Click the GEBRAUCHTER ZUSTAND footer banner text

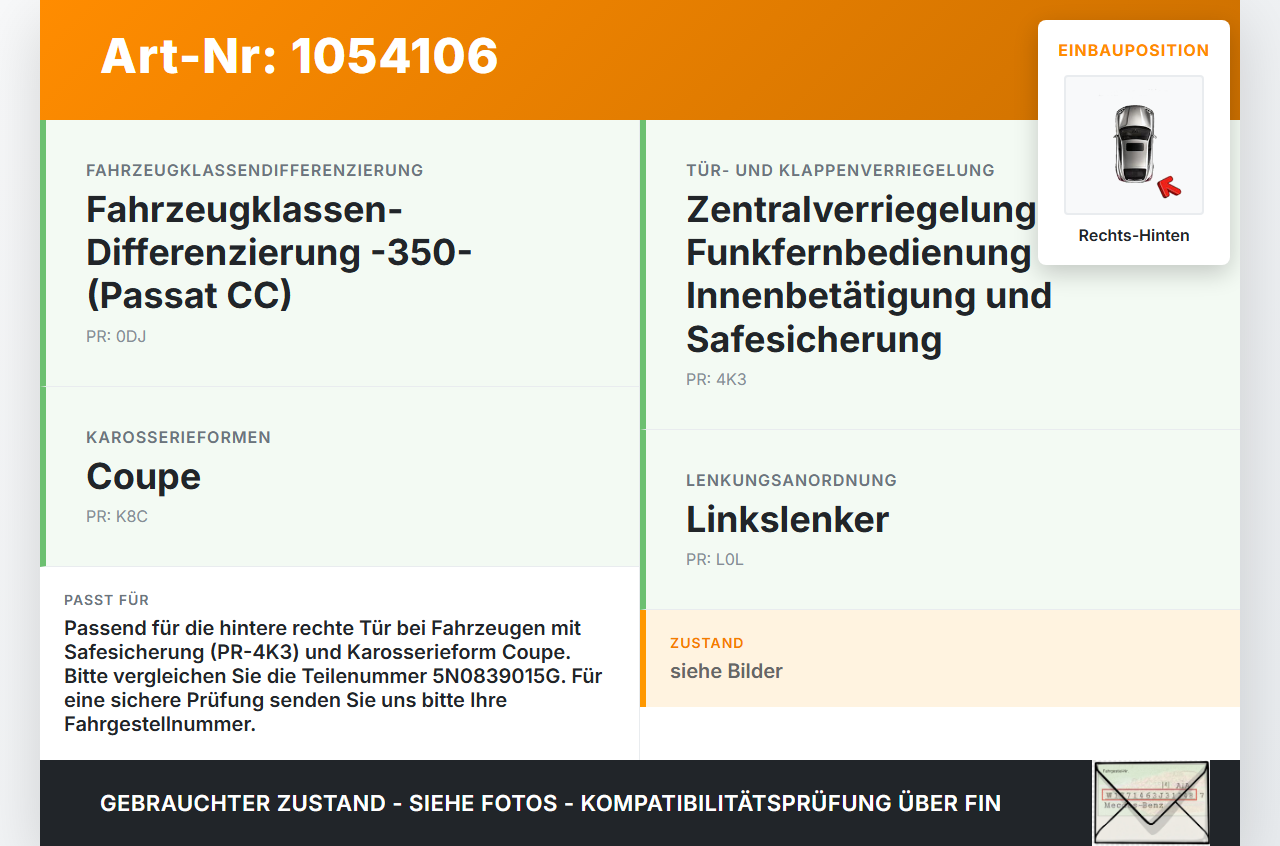click(x=550, y=803)
